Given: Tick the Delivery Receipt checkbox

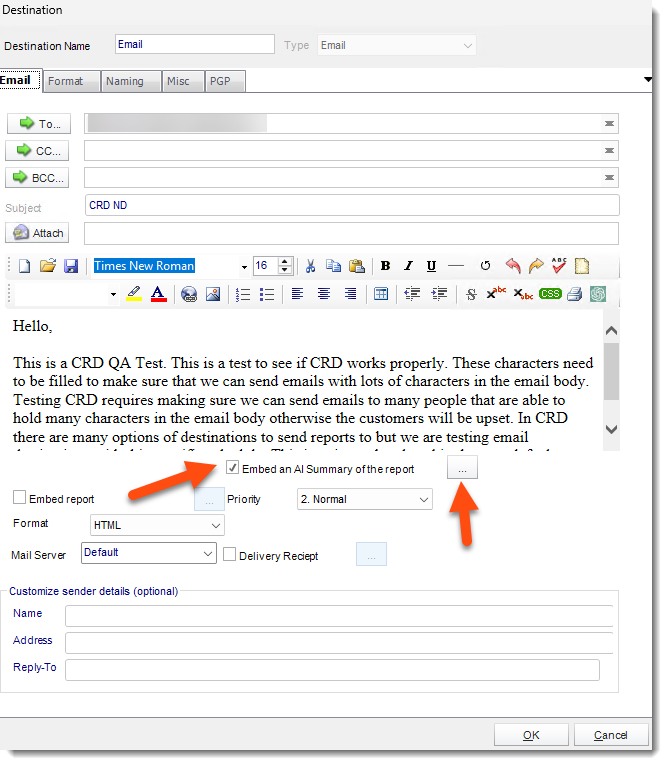Looking at the screenshot, I should pos(230,555).
